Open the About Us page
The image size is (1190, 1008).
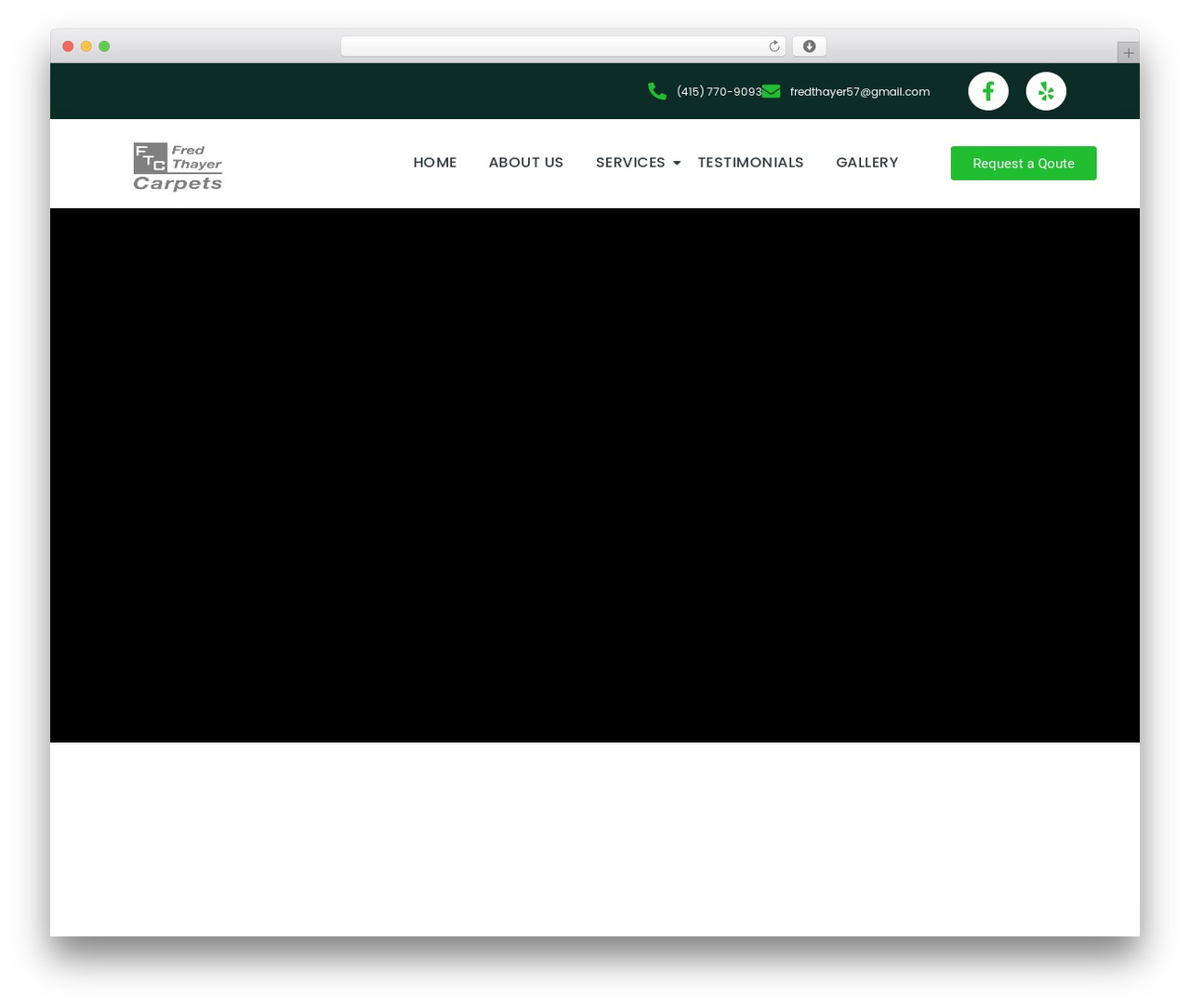526,163
